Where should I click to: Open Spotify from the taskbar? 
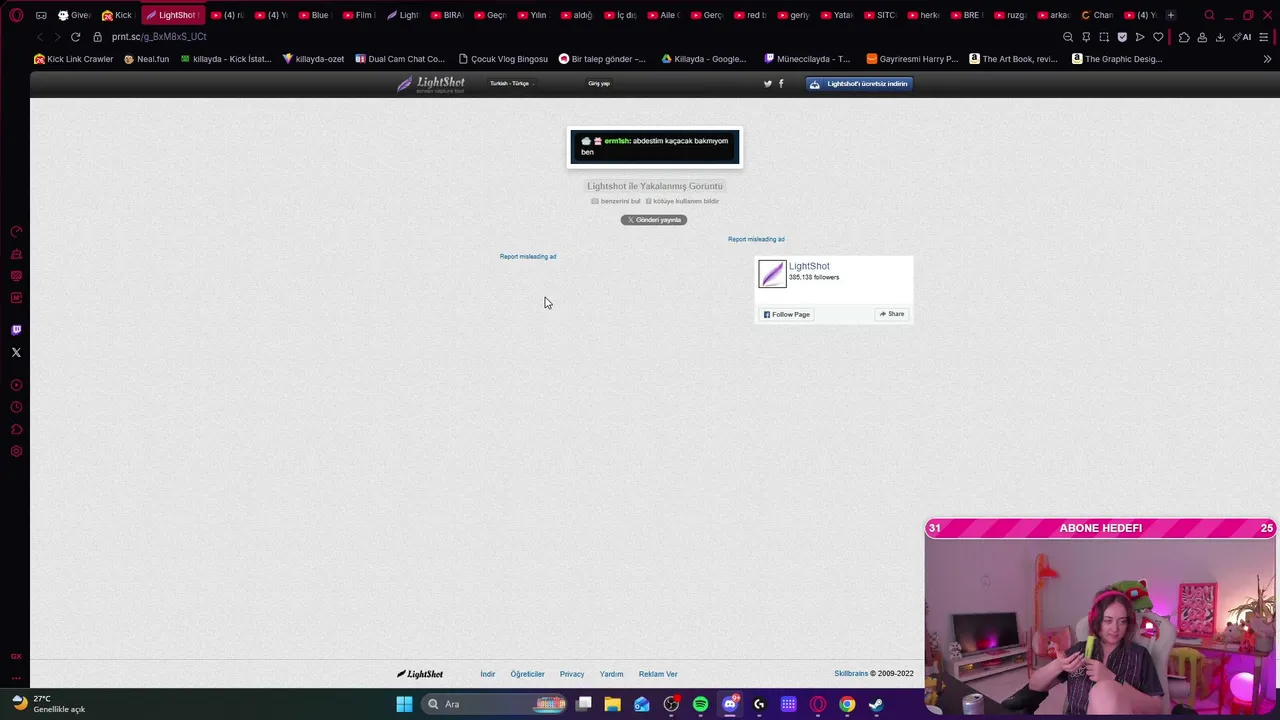(x=700, y=704)
